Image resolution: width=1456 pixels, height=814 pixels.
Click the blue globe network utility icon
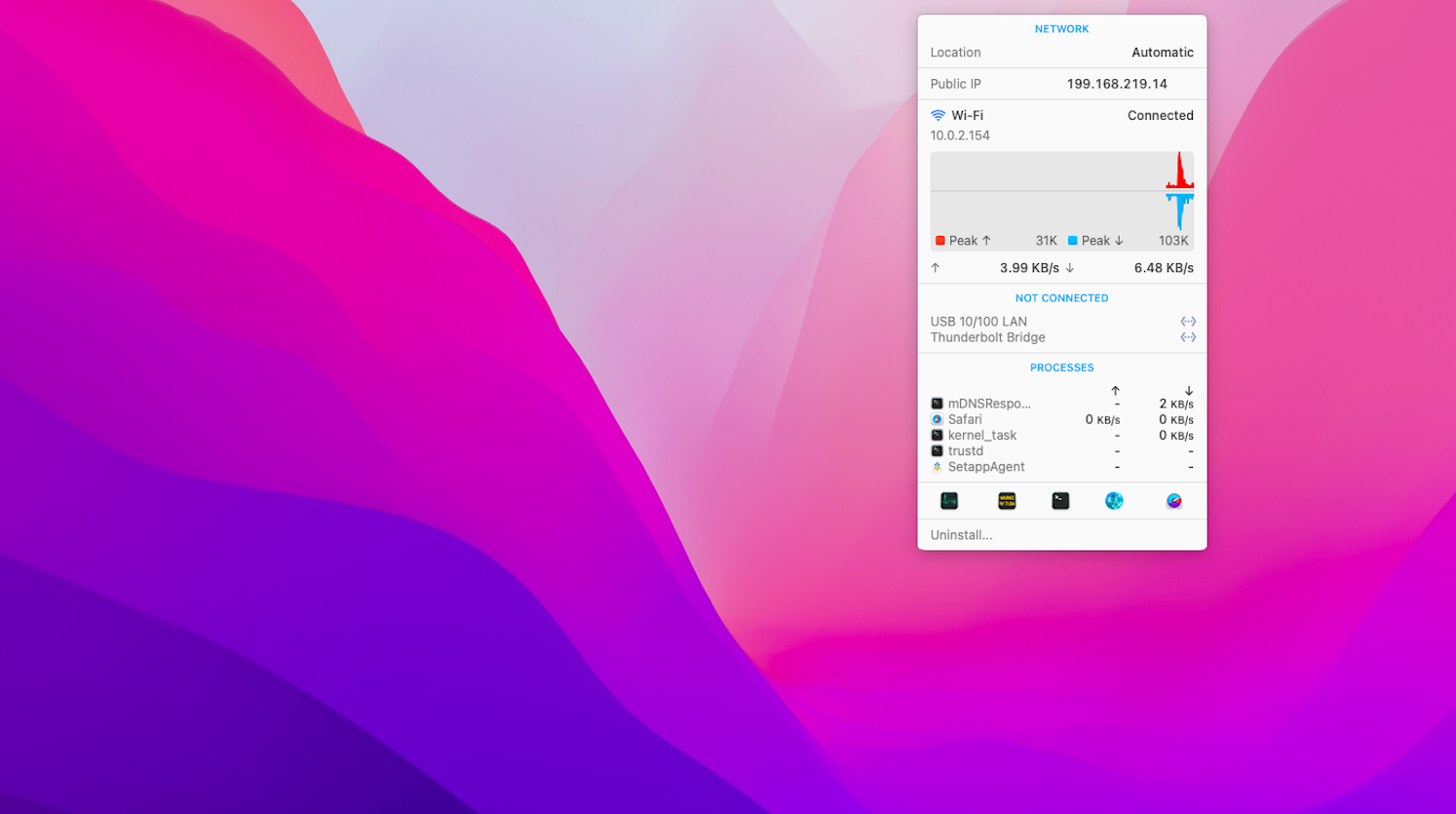[x=1114, y=501]
